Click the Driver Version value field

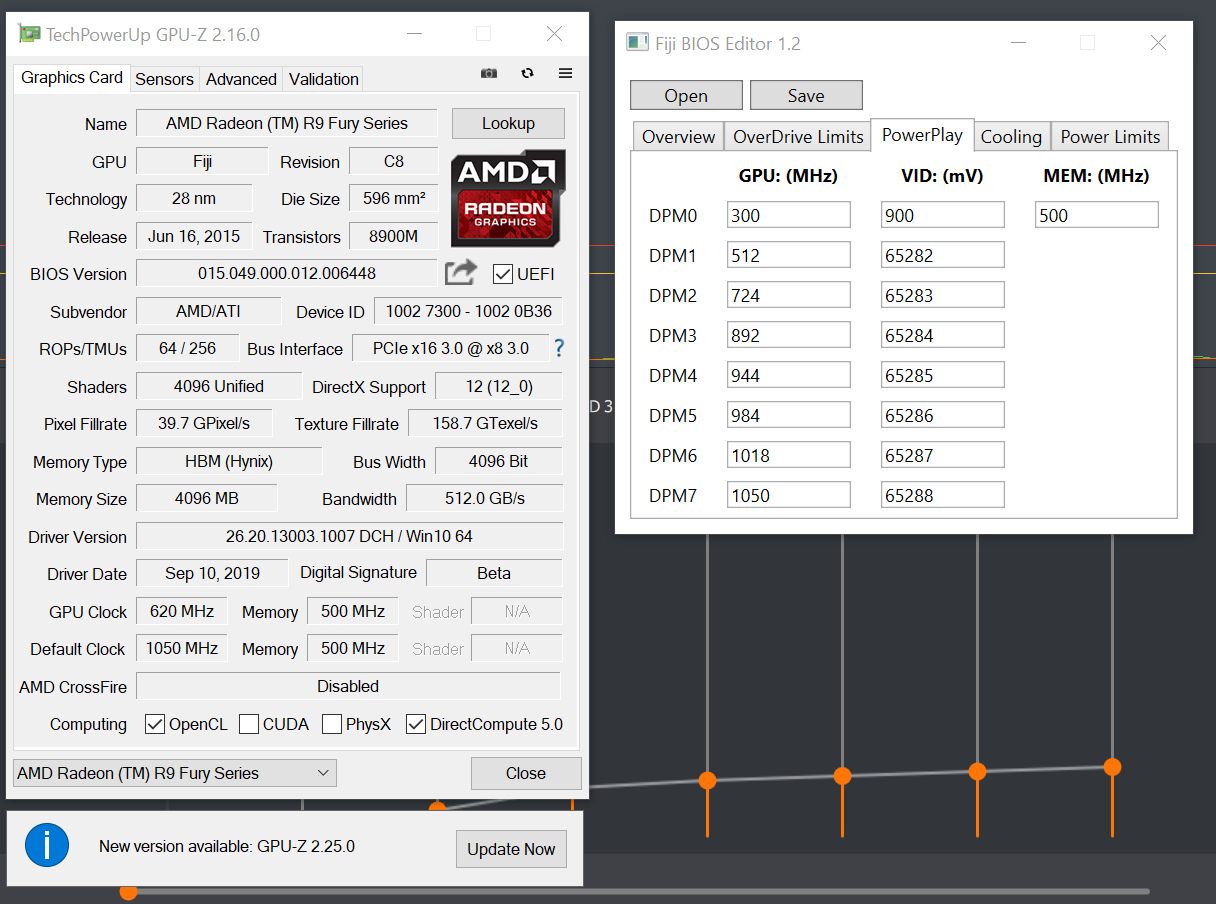[349, 536]
